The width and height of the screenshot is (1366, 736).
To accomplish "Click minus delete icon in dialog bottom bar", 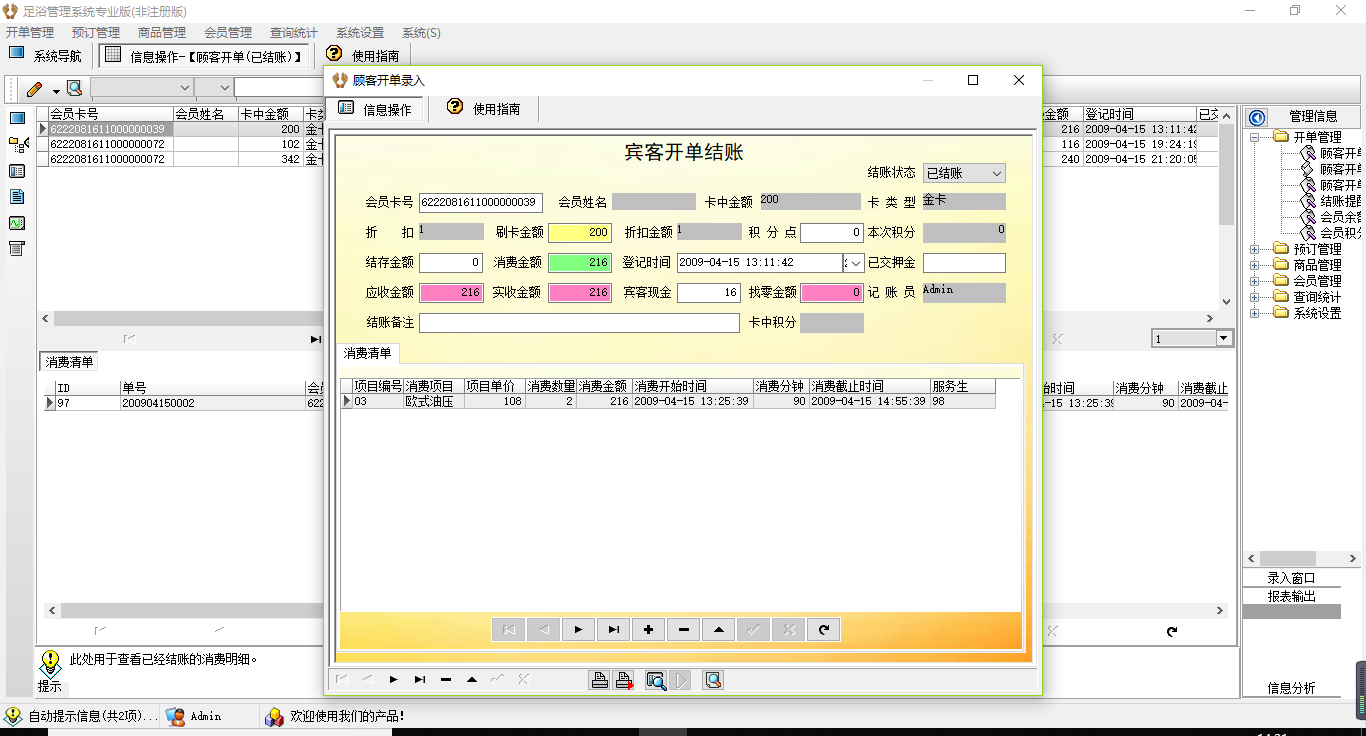I will pos(446,680).
